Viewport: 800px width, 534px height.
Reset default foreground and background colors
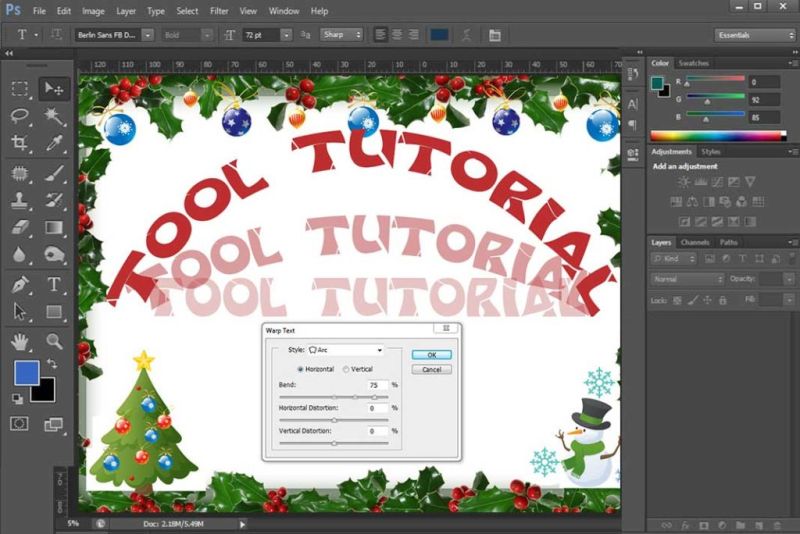(17, 399)
